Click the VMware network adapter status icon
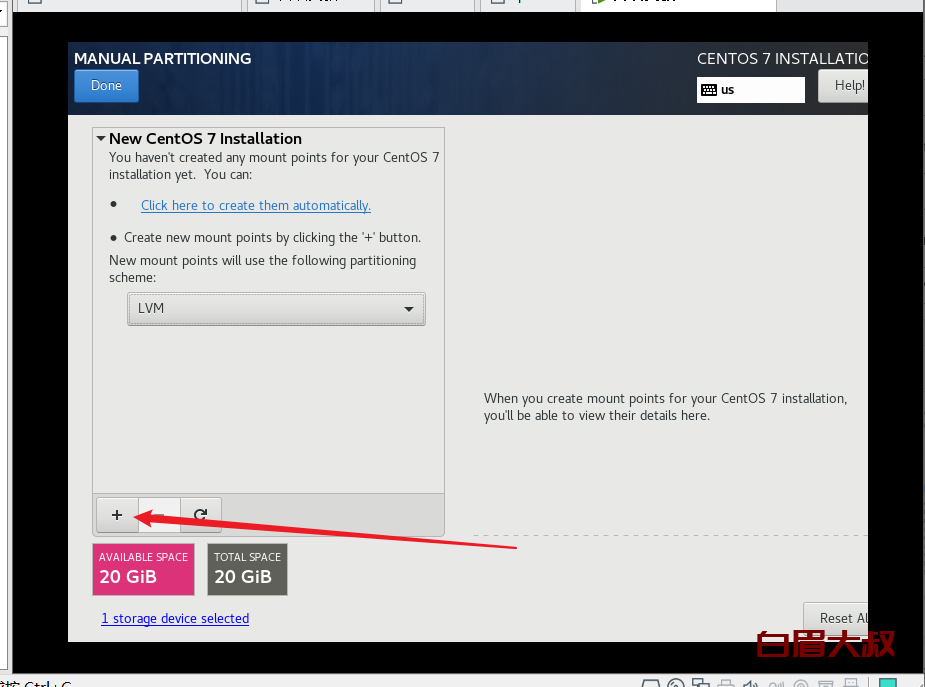Screen dimensions: 925x687 pos(701,683)
